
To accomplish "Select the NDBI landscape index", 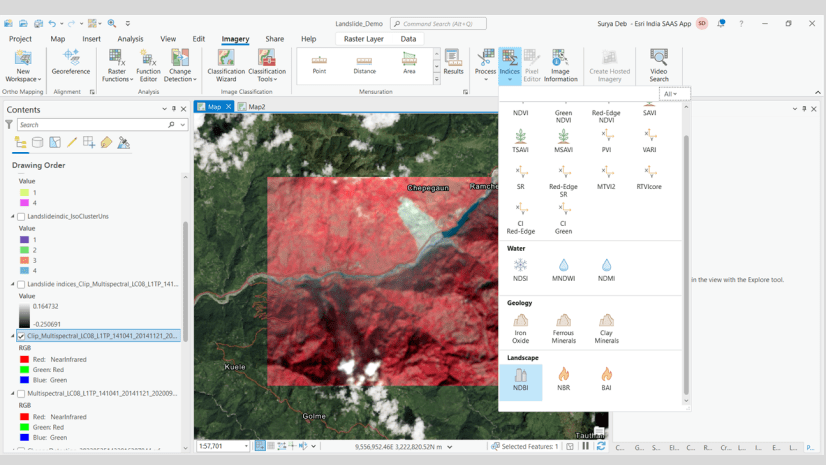I will [520, 380].
